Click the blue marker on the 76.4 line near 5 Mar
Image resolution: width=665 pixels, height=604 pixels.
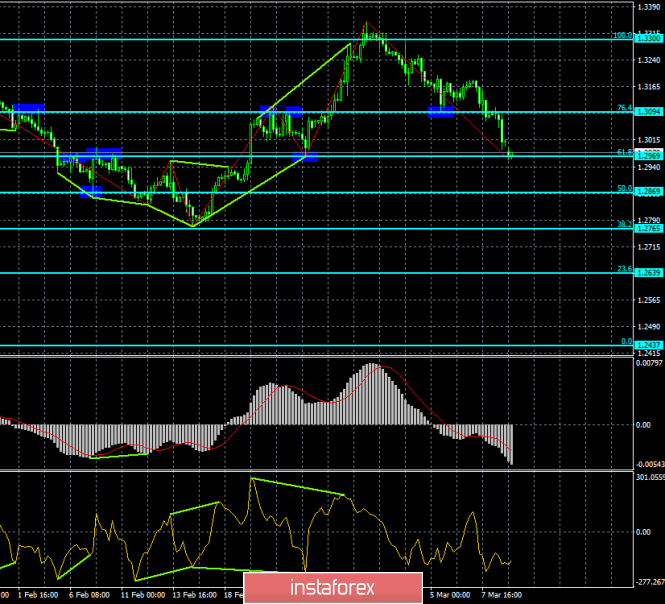point(440,111)
